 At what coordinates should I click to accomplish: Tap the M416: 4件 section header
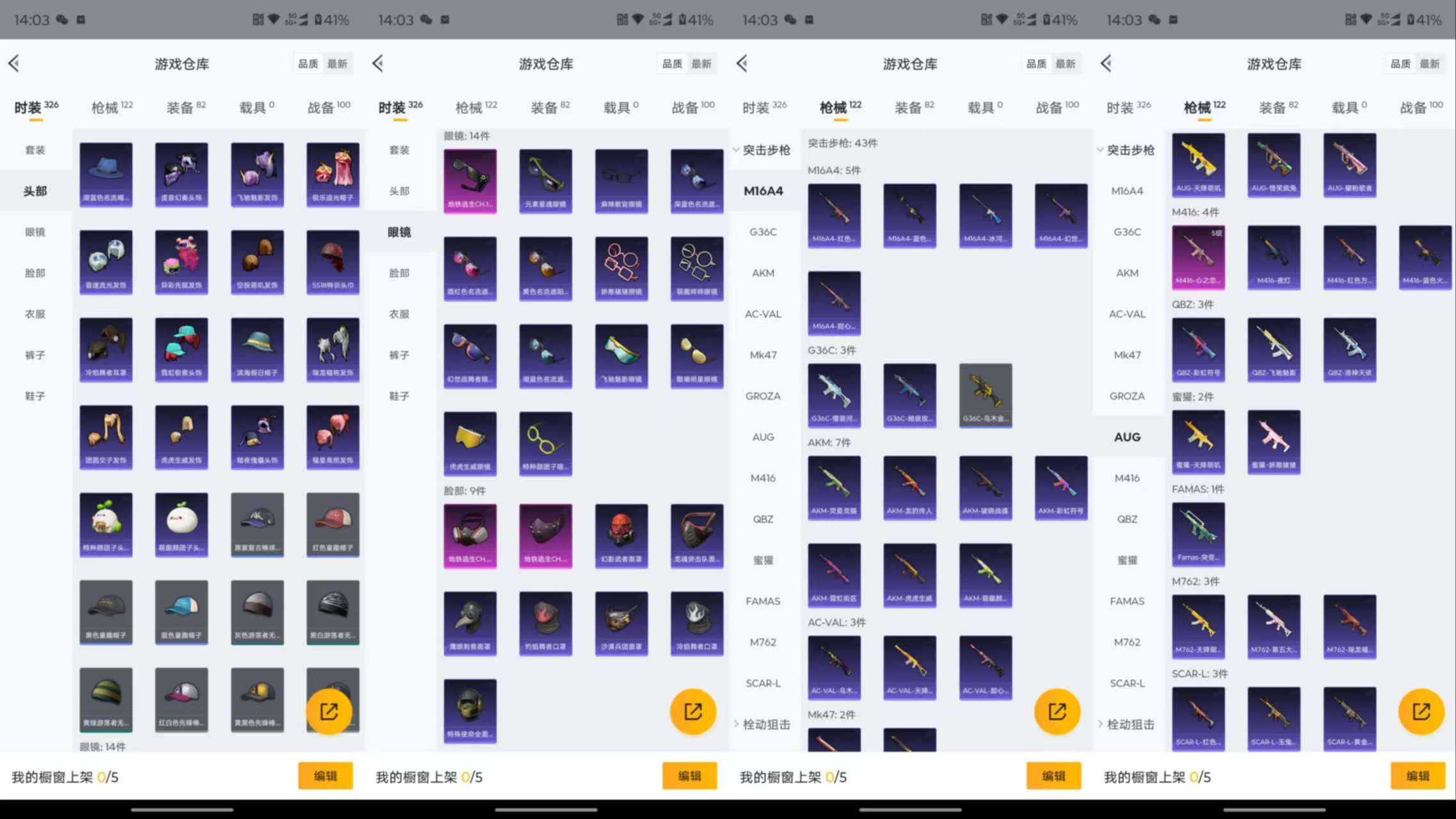(x=1196, y=212)
